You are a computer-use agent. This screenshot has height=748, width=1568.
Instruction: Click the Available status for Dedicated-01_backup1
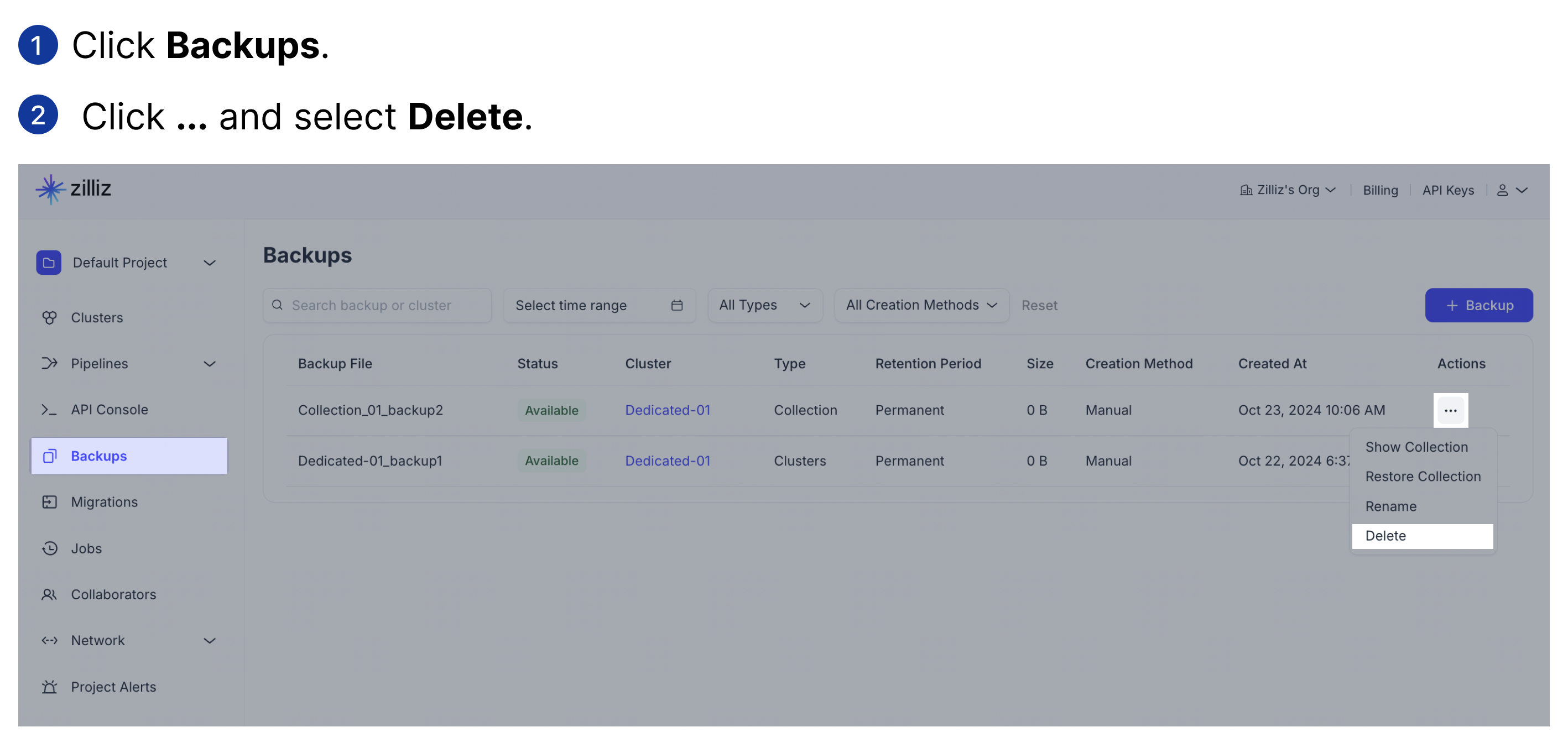point(551,461)
